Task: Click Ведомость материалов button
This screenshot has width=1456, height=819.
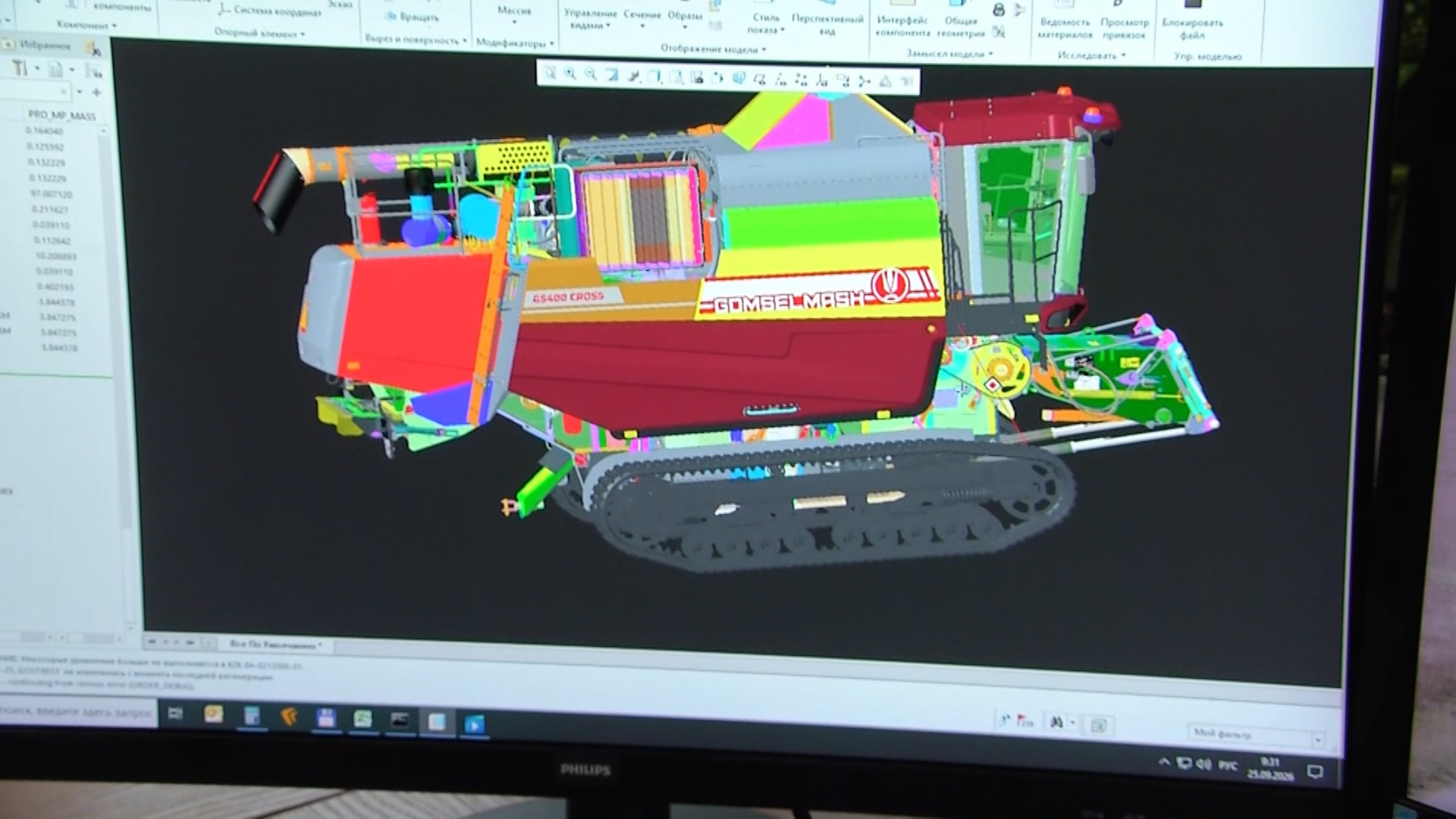Action: click(x=1065, y=28)
